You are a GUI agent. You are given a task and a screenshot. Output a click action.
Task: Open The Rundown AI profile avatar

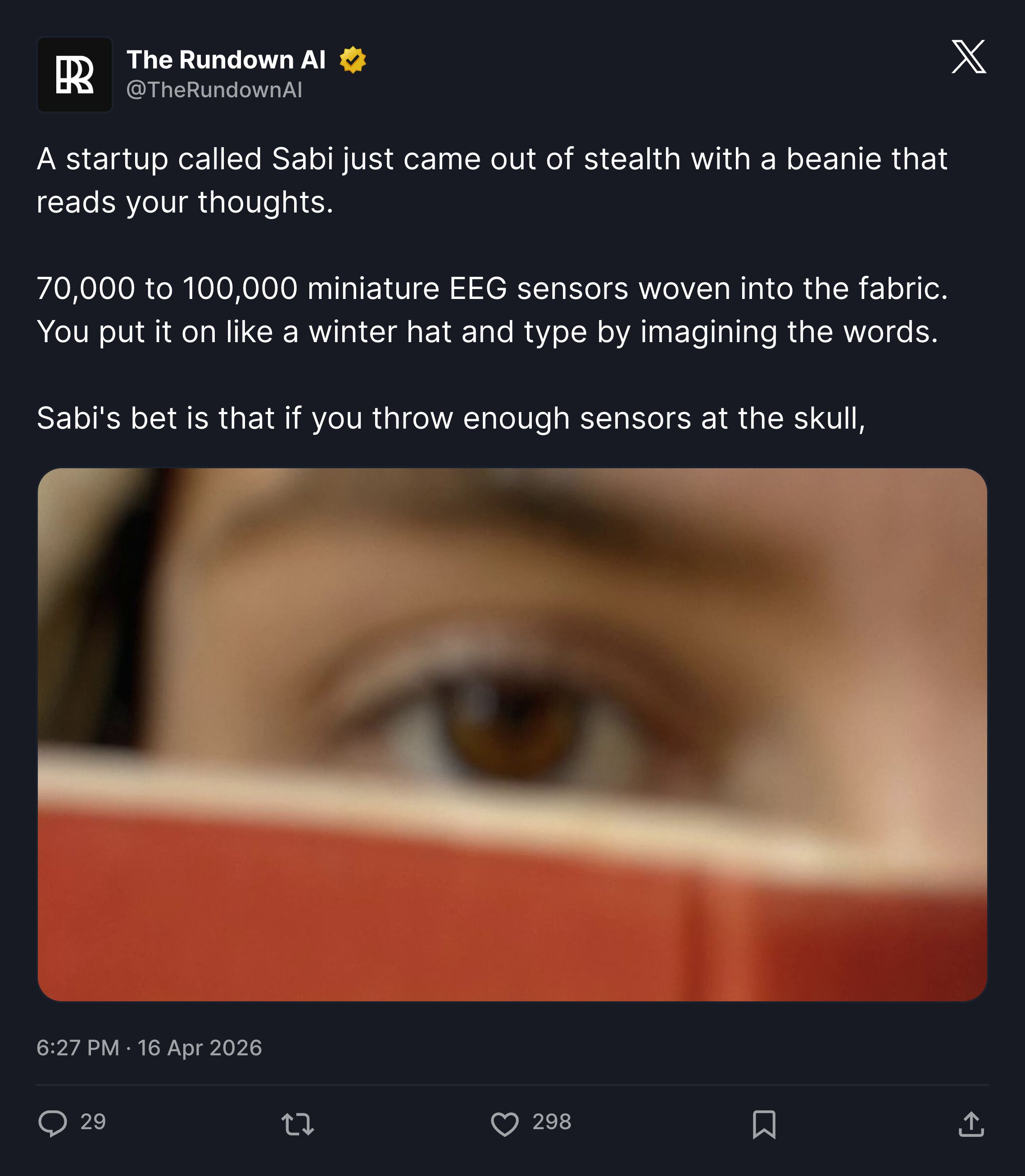pyautogui.click(x=75, y=75)
